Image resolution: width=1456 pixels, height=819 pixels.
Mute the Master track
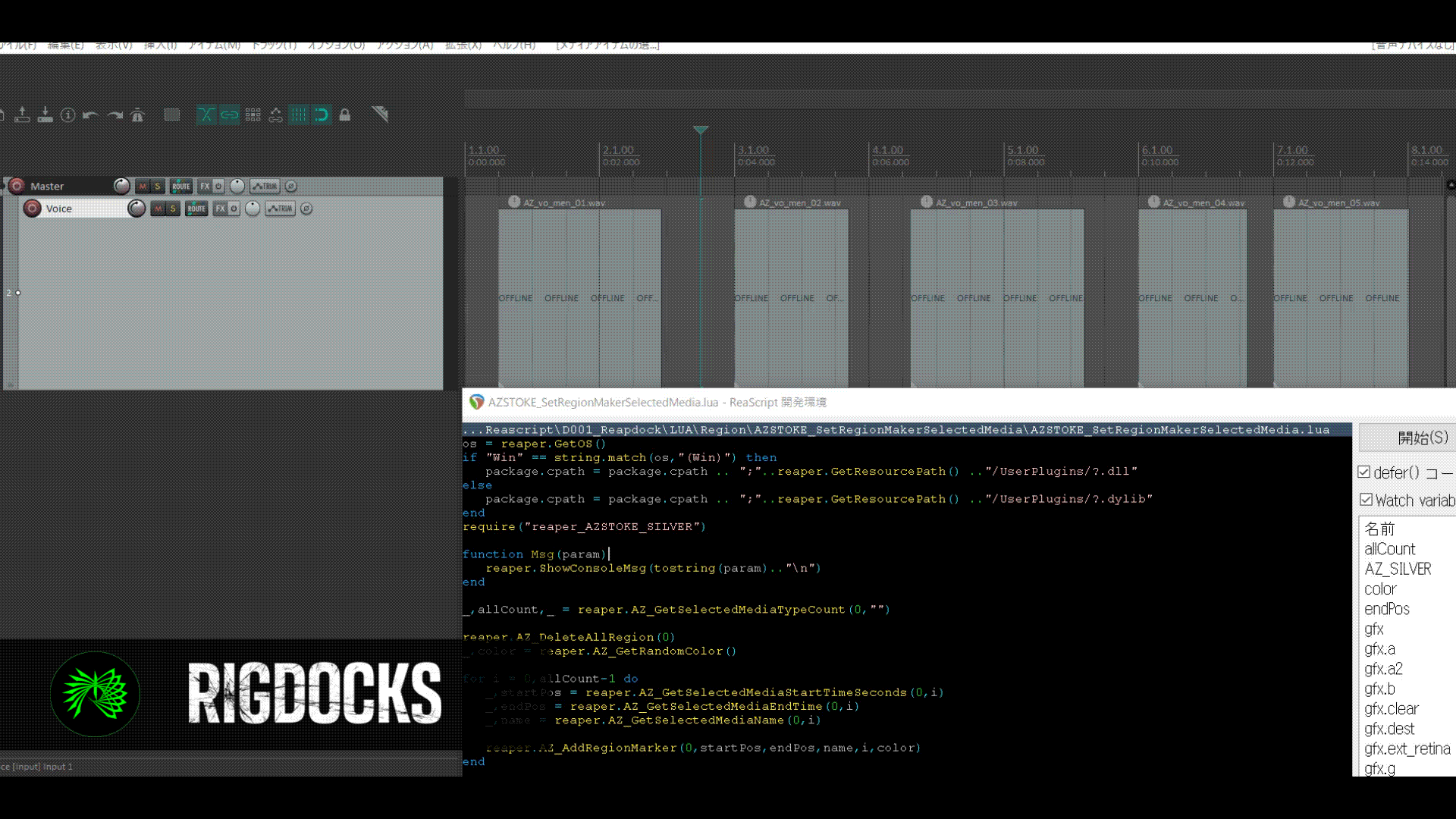point(143,186)
